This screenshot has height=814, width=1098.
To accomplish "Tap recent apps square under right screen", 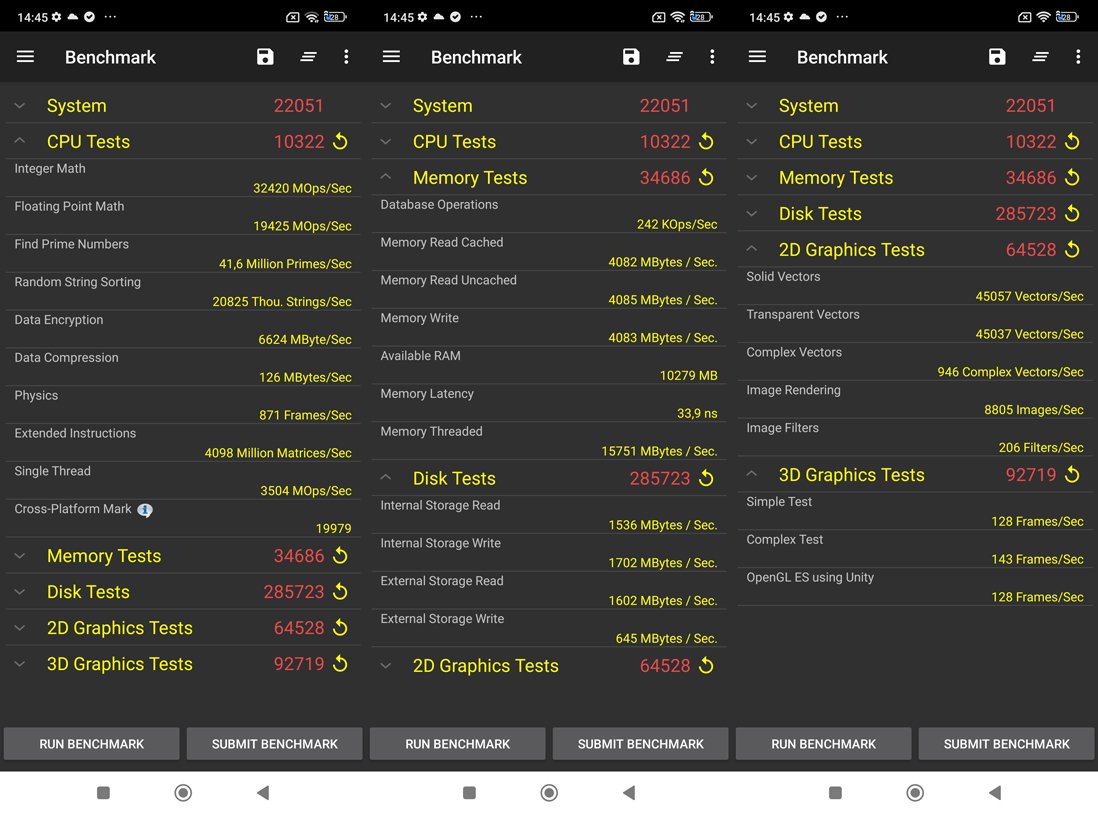I will click(835, 792).
